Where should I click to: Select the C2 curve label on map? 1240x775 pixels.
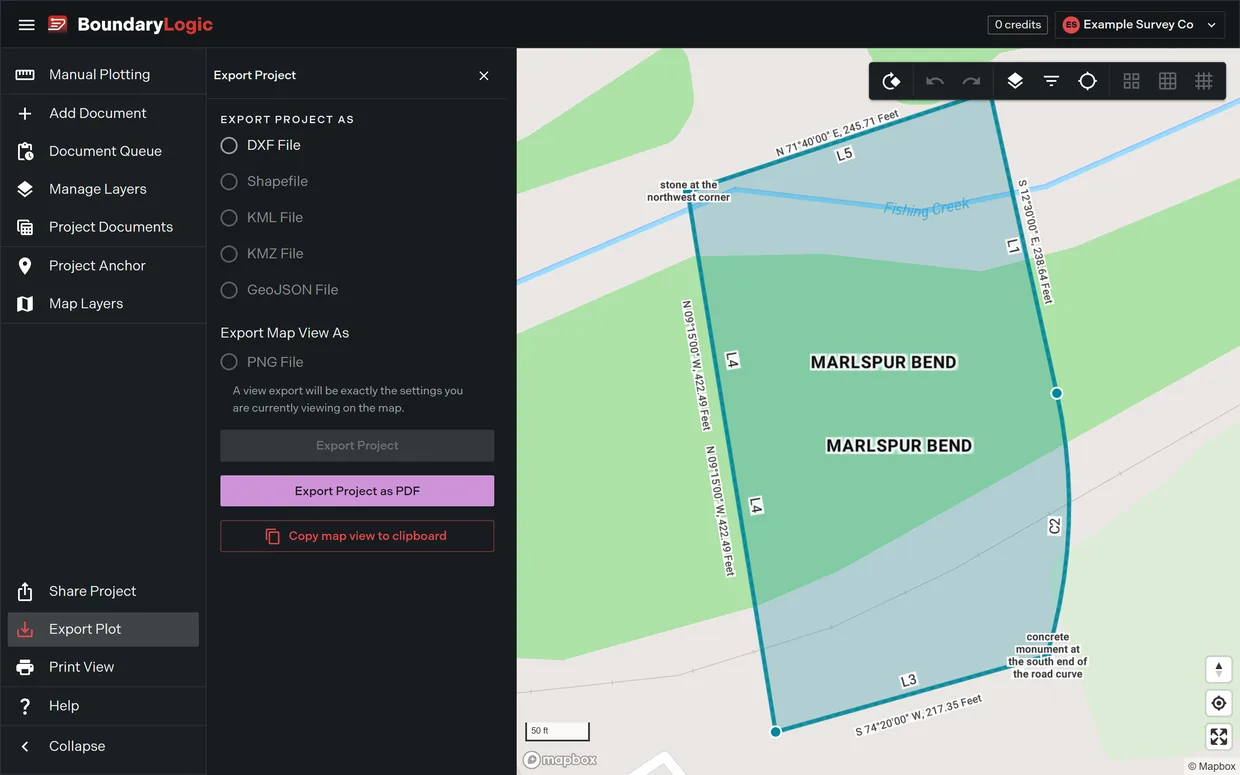tap(1054, 526)
